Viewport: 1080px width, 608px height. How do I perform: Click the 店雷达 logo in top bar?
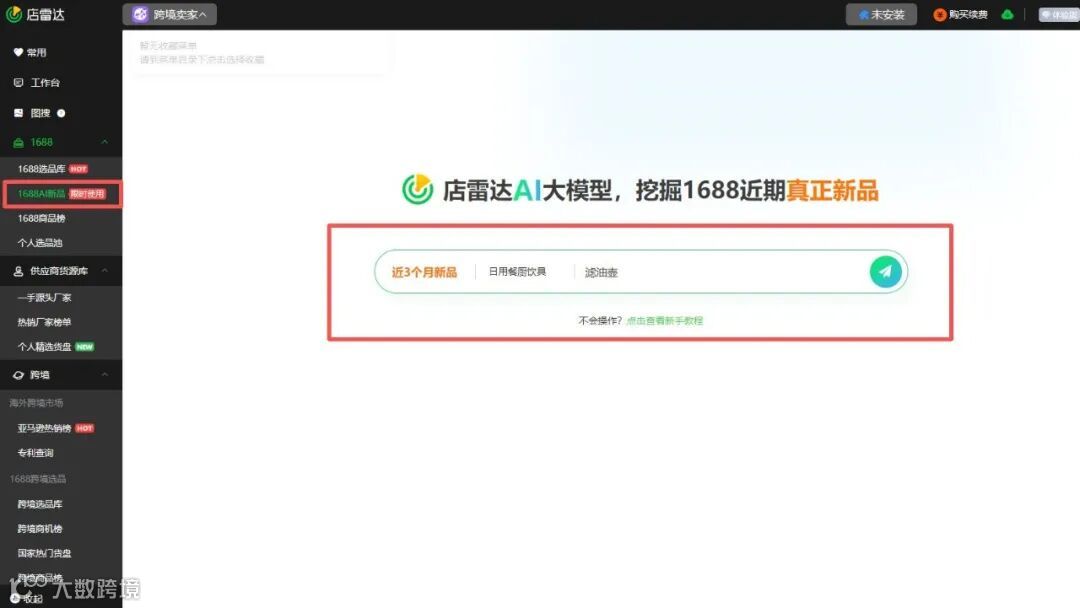[x=35, y=14]
